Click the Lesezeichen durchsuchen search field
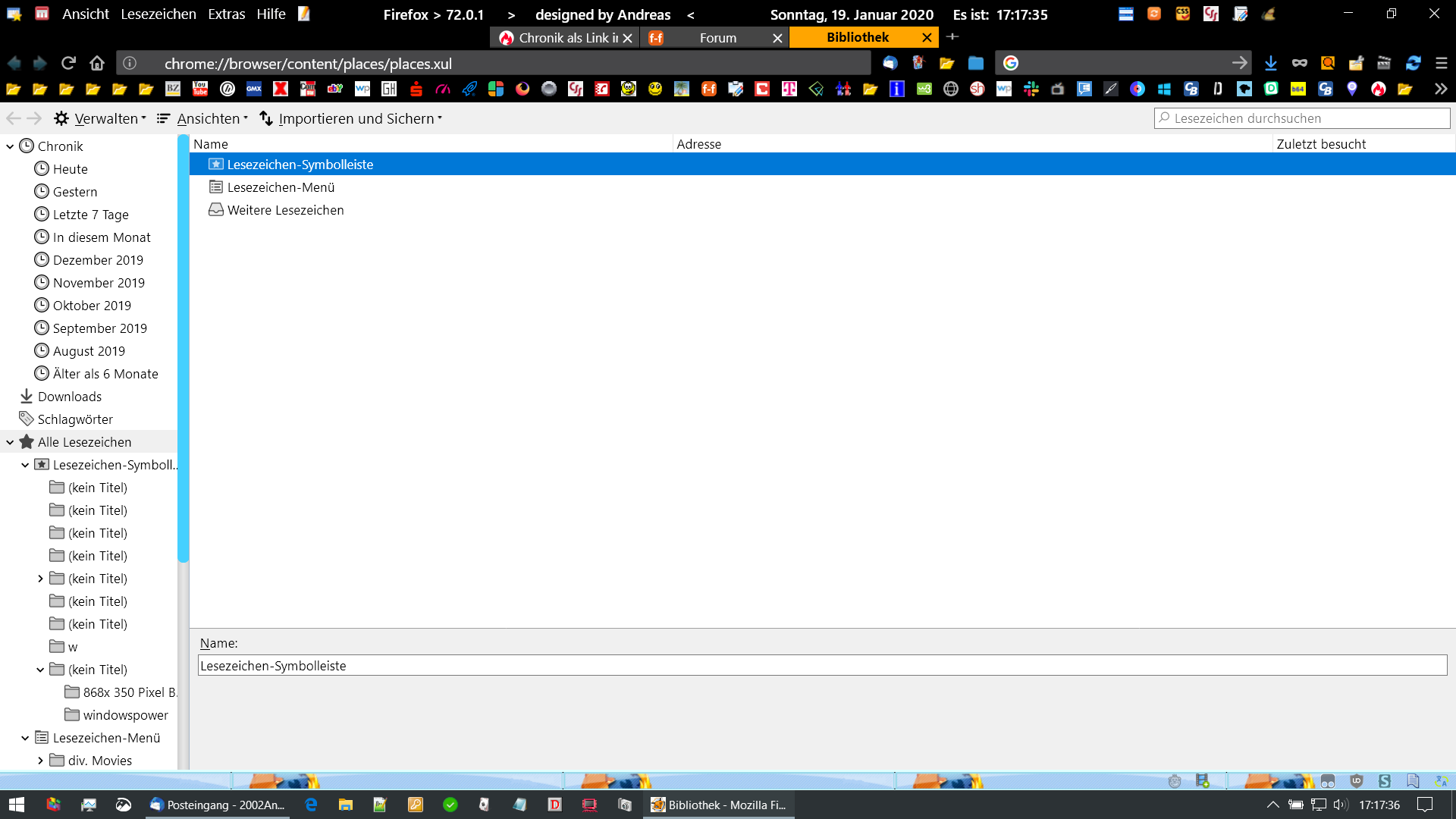 tap(1301, 118)
